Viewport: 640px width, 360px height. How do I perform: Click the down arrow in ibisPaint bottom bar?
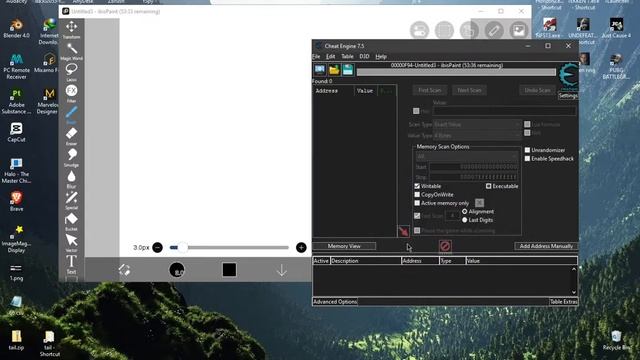coord(282,270)
